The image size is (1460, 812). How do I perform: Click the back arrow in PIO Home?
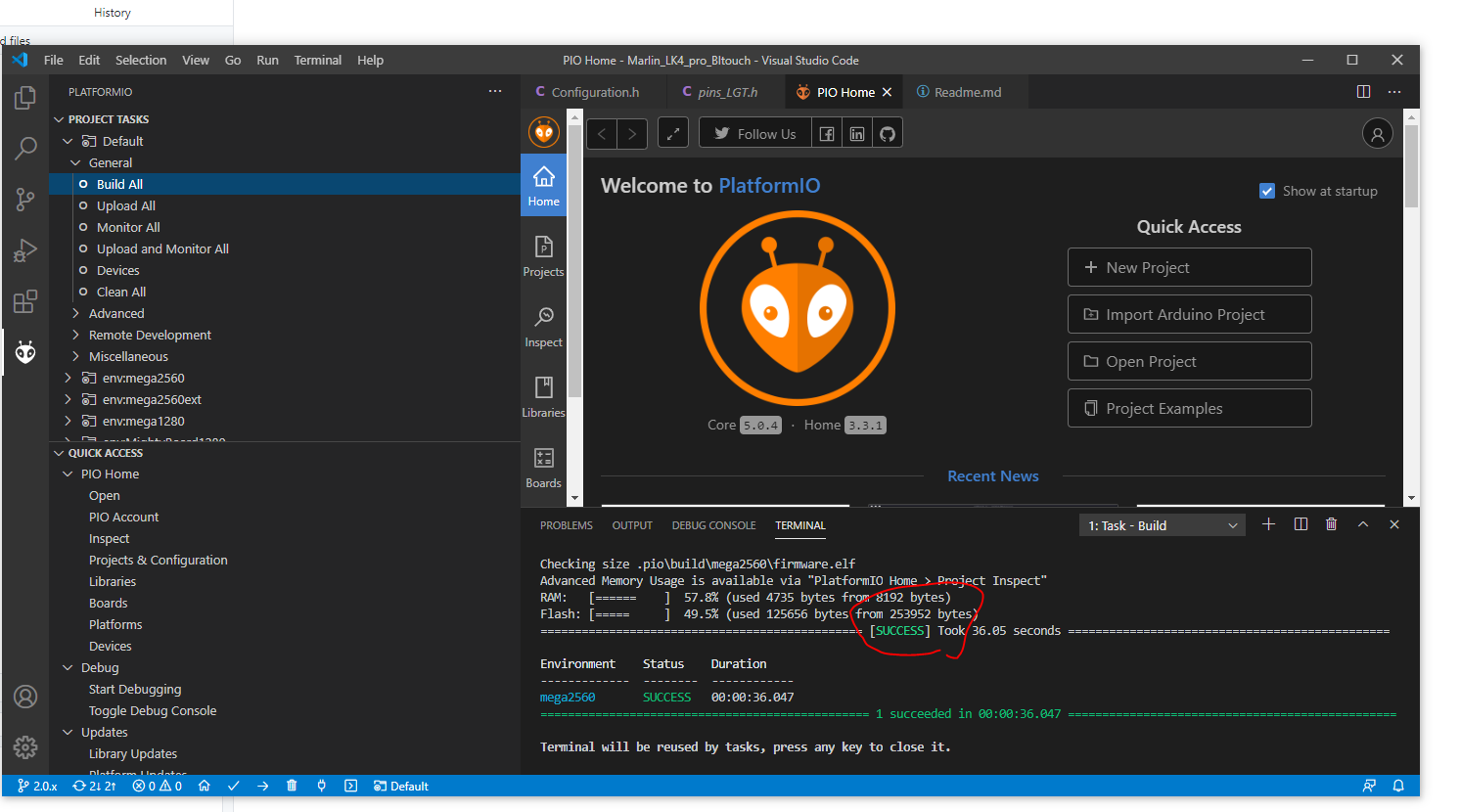[x=602, y=133]
